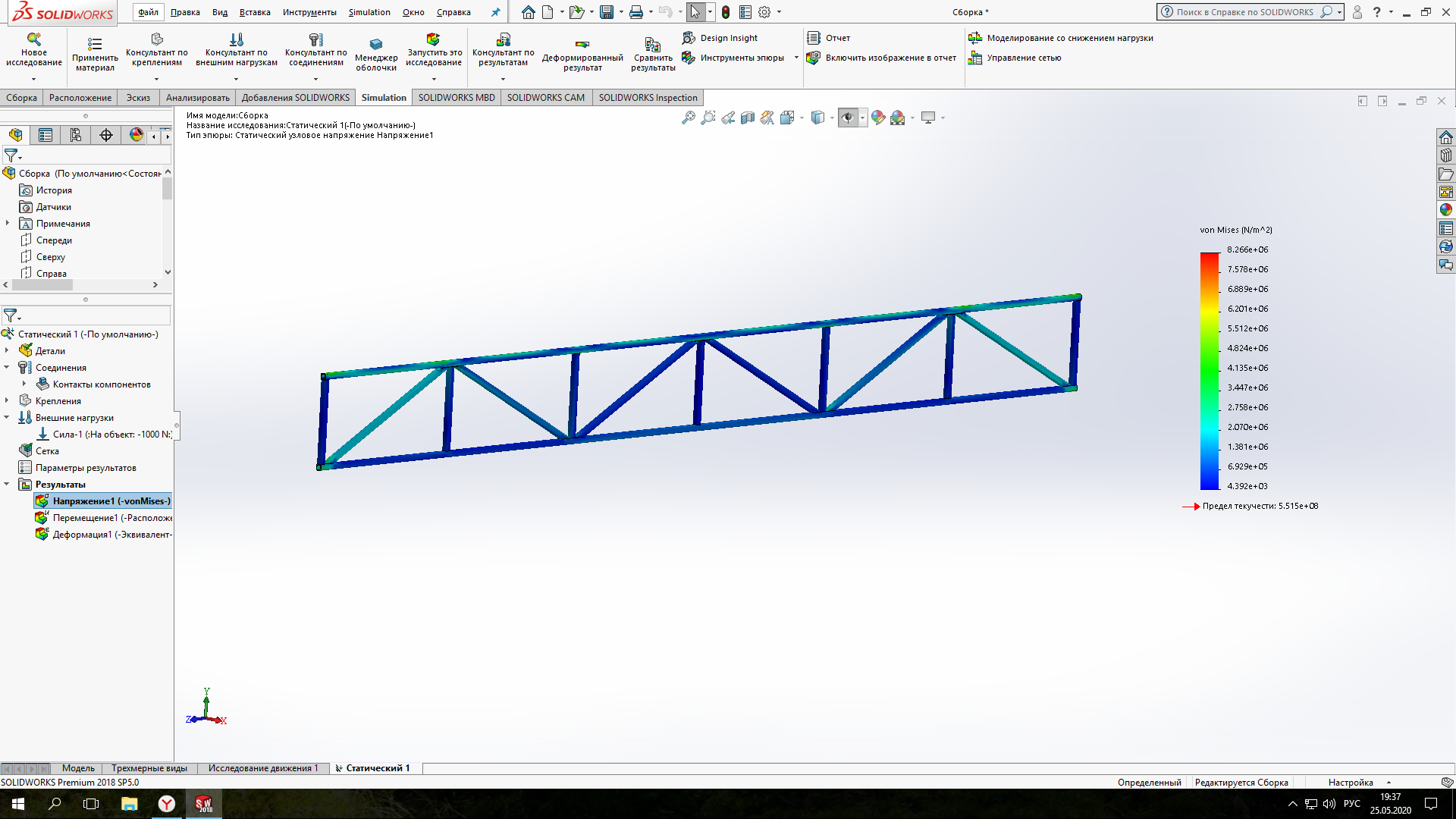Select the PropertyManager tab icon
The width and height of the screenshot is (1456, 819).
45,135
